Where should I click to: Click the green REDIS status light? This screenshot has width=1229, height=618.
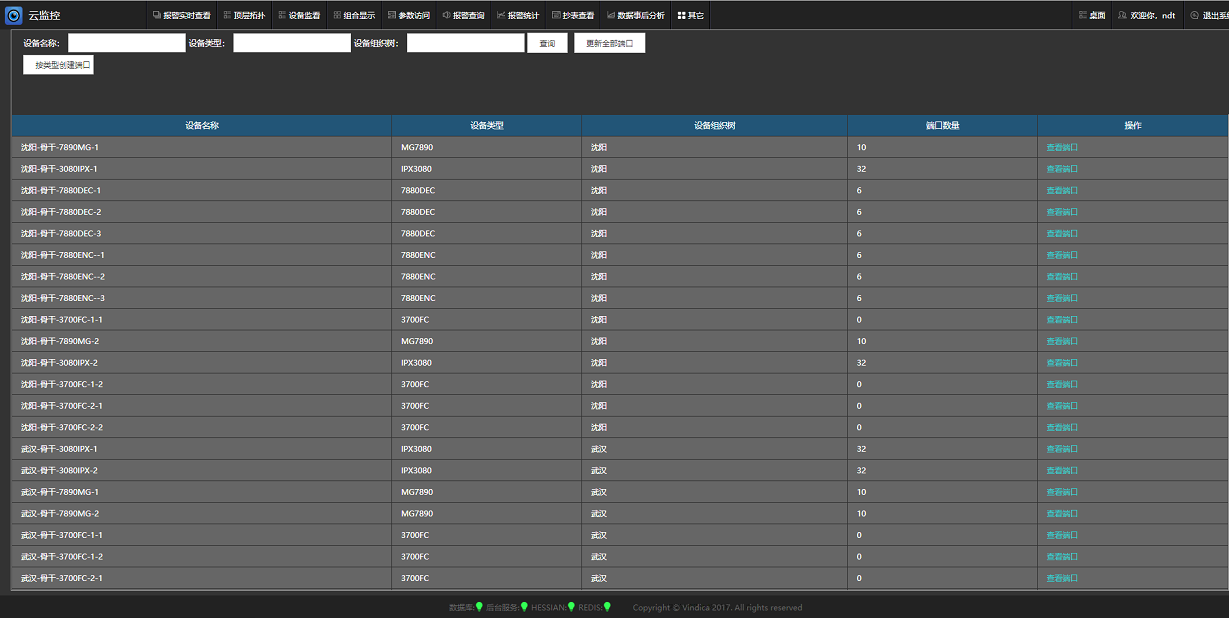pos(607,606)
